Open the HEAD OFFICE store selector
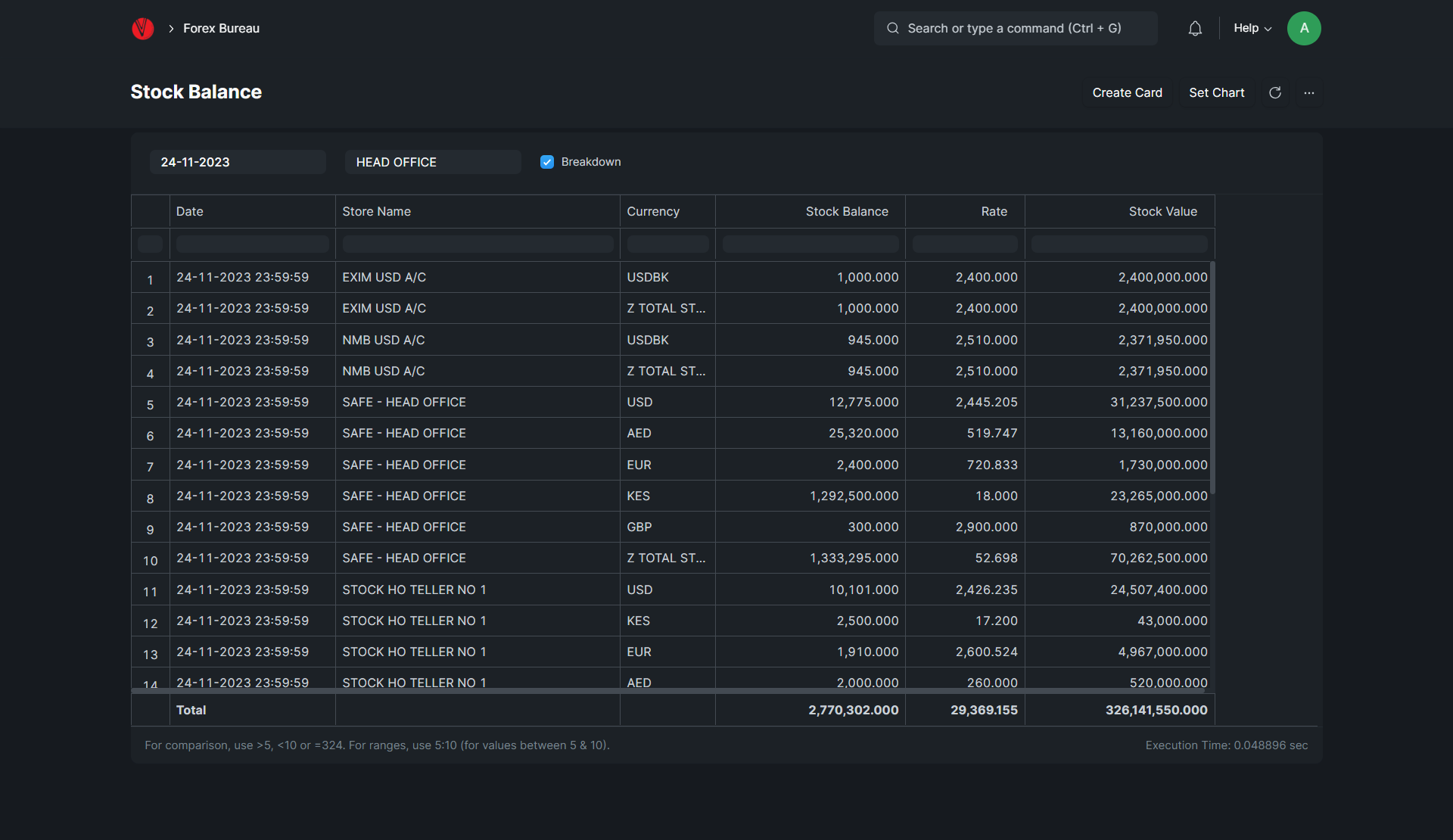The image size is (1453, 840). pos(433,162)
